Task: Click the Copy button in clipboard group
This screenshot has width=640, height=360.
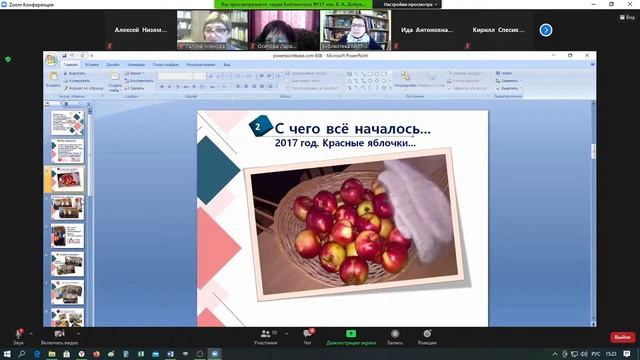Action: click(76, 80)
